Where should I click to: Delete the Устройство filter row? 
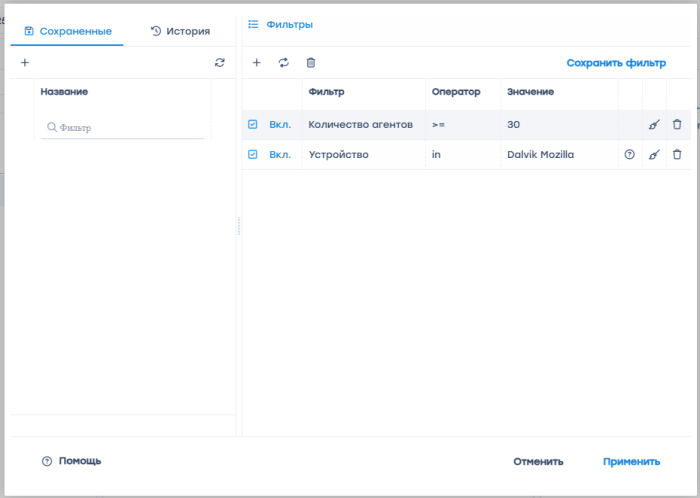tap(677, 155)
